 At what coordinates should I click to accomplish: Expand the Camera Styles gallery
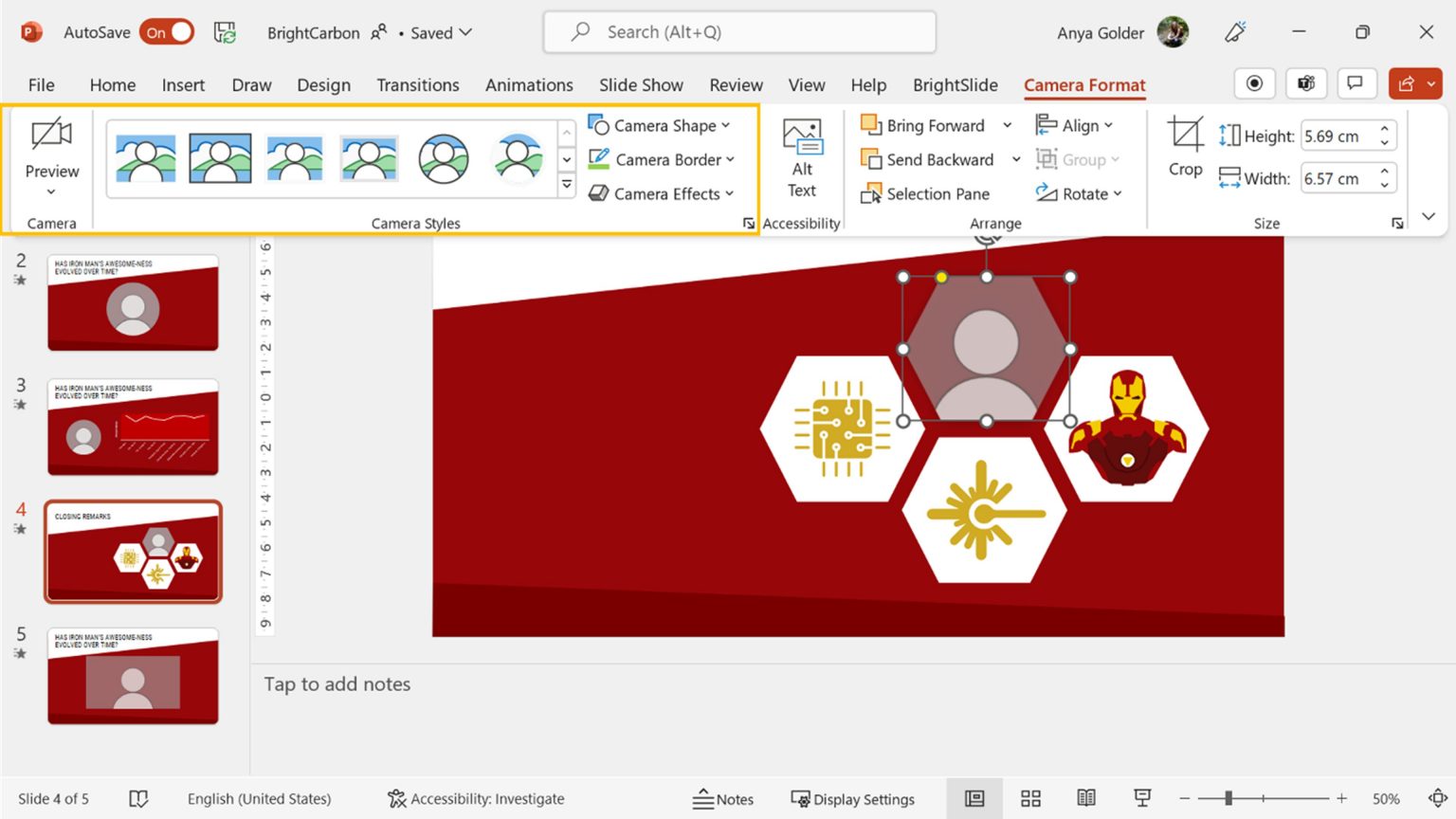[x=566, y=185]
